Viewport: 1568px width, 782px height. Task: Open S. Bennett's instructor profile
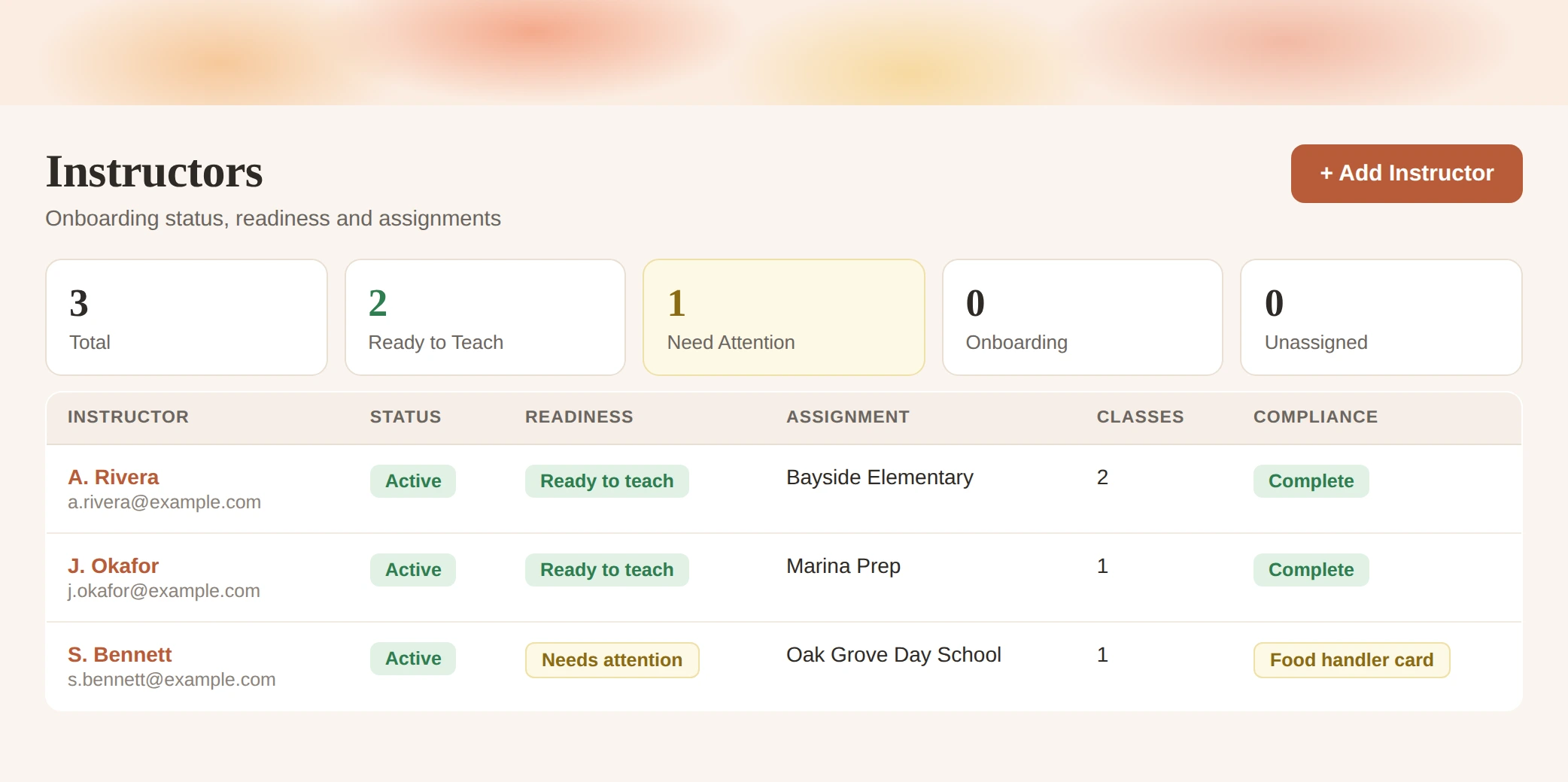pyautogui.click(x=120, y=655)
